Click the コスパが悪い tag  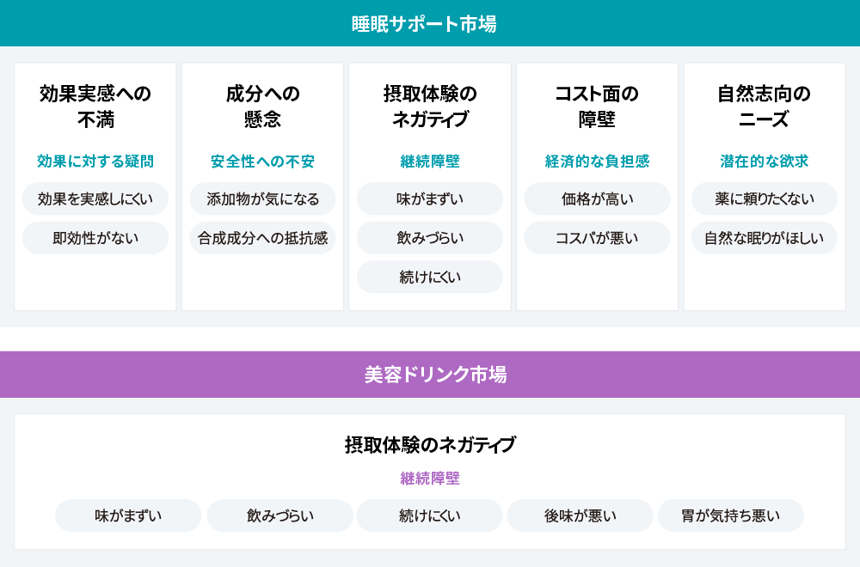pos(597,238)
